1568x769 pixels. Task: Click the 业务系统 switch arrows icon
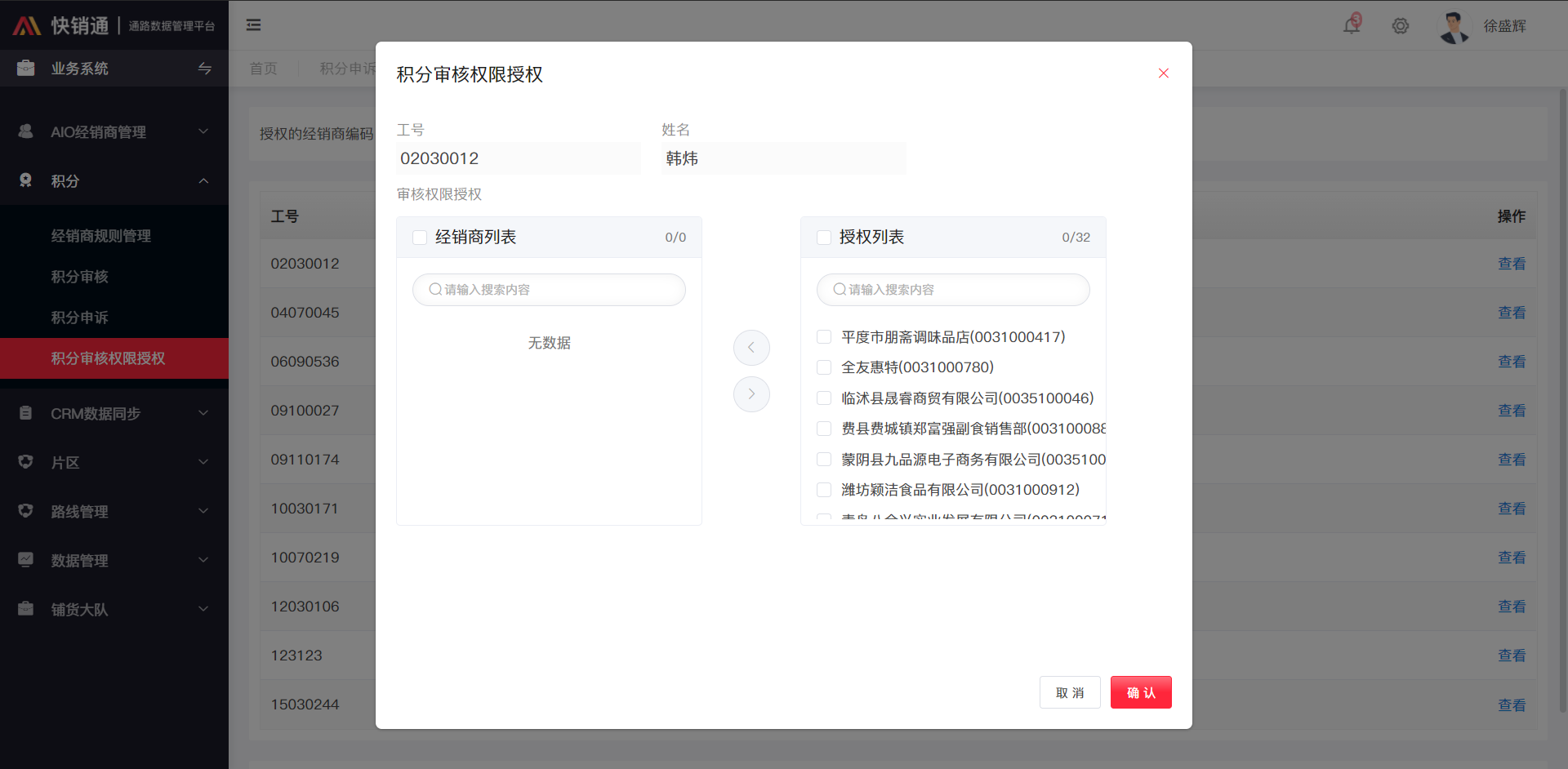(x=205, y=69)
